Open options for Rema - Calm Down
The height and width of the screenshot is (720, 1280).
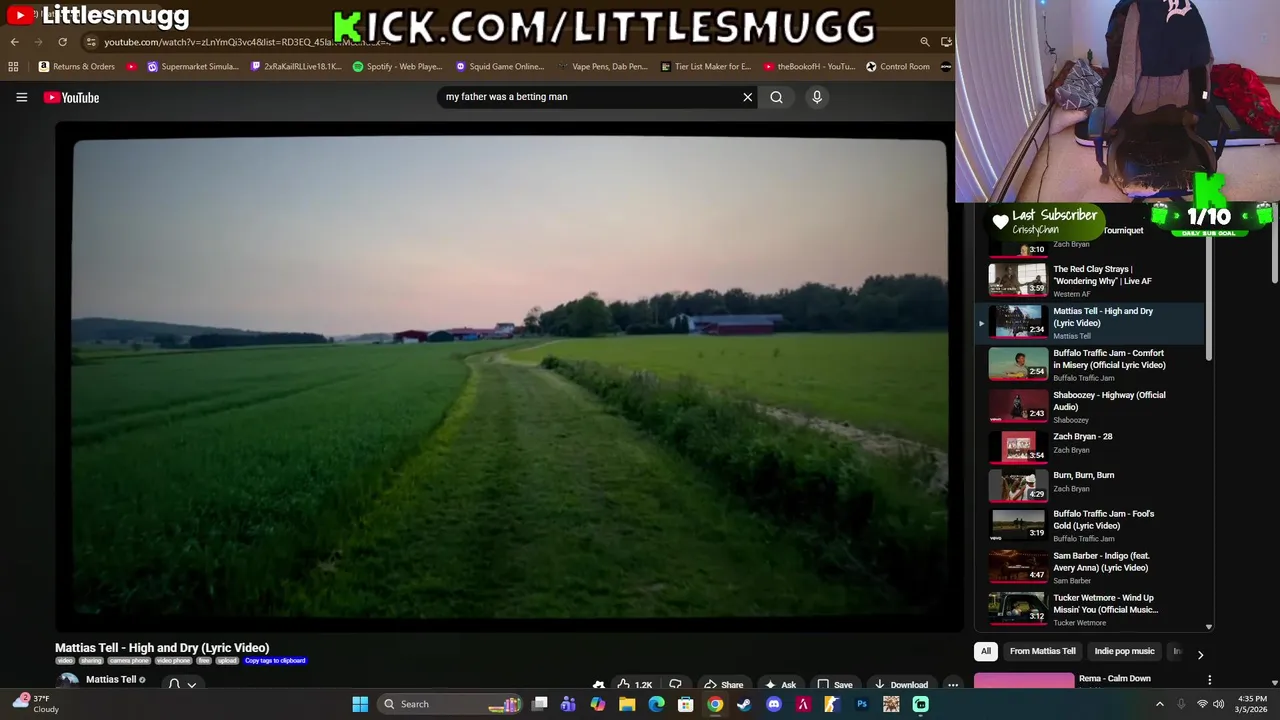click(x=1209, y=680)
